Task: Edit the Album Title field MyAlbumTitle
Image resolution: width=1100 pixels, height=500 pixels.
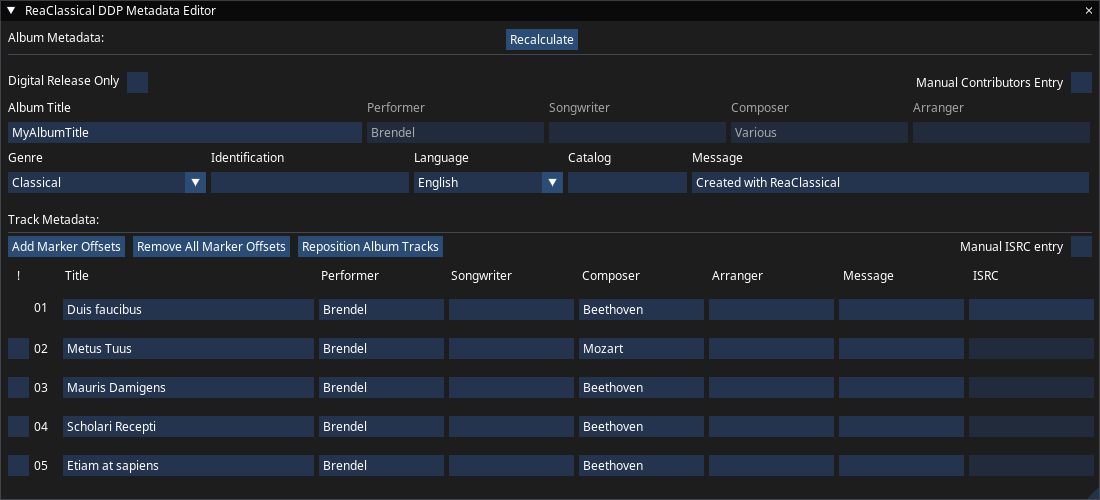Action: coord(185,133)
